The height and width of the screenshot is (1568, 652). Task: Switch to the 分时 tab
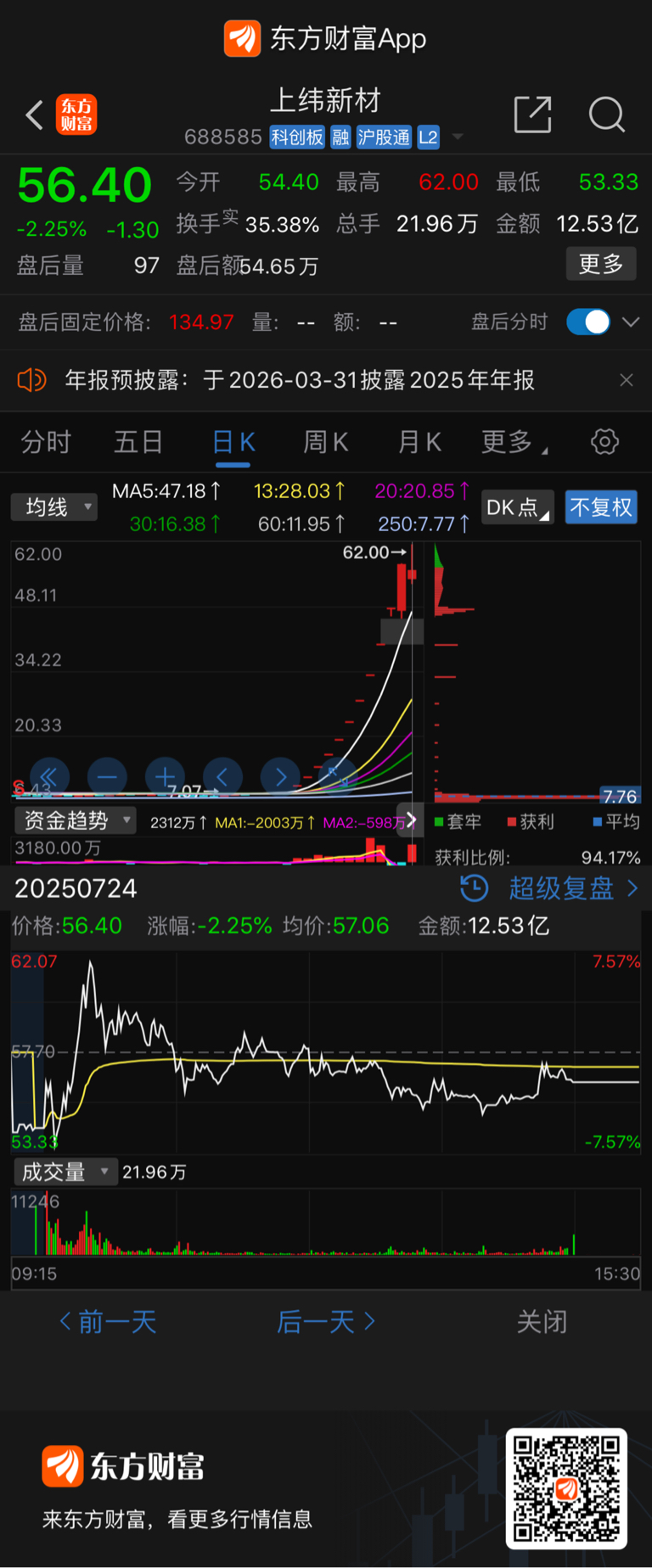pos(46,442)
